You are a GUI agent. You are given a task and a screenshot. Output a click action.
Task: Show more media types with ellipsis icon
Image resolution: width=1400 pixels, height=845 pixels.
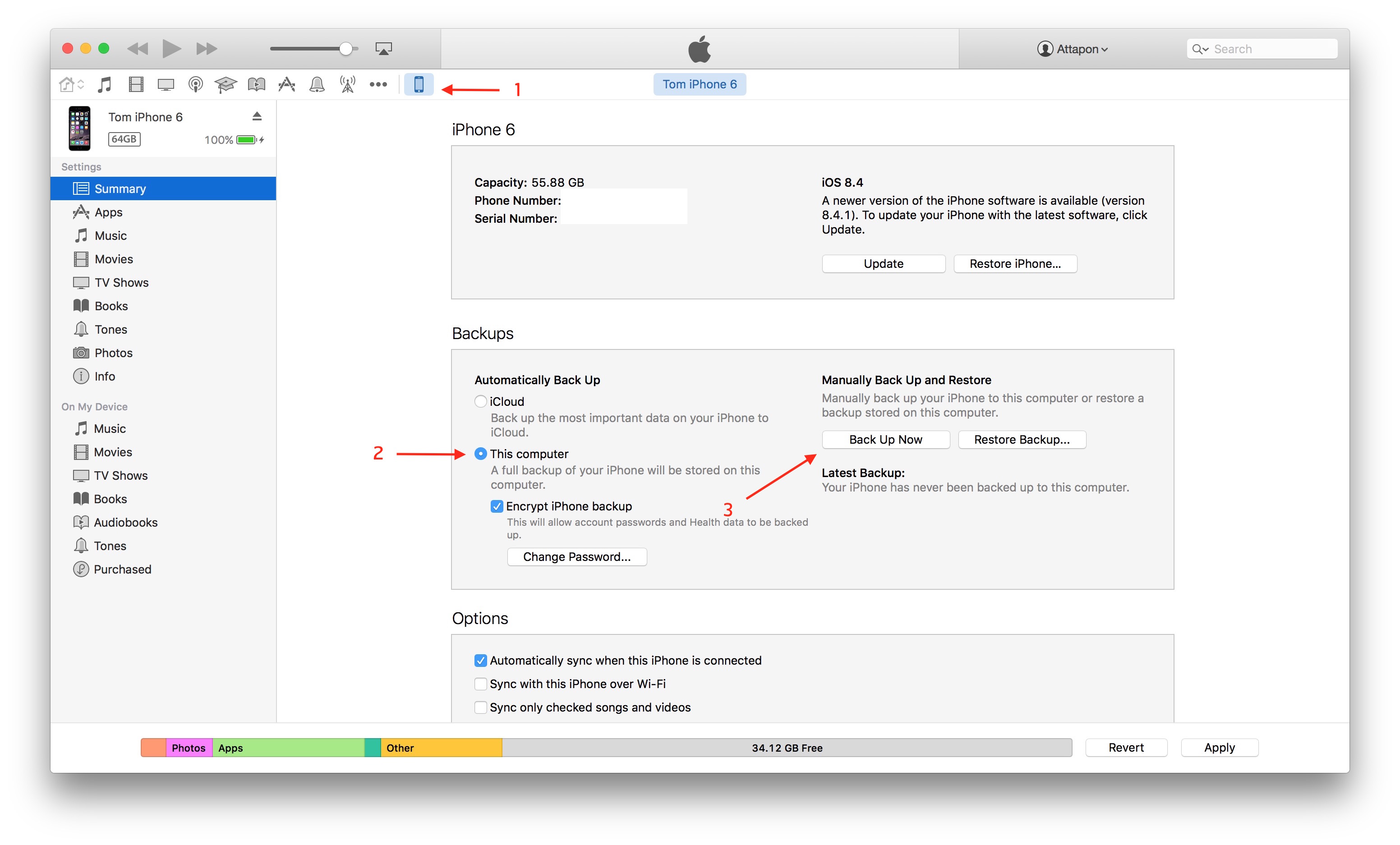pyautogui.click(x=378, y=85)
